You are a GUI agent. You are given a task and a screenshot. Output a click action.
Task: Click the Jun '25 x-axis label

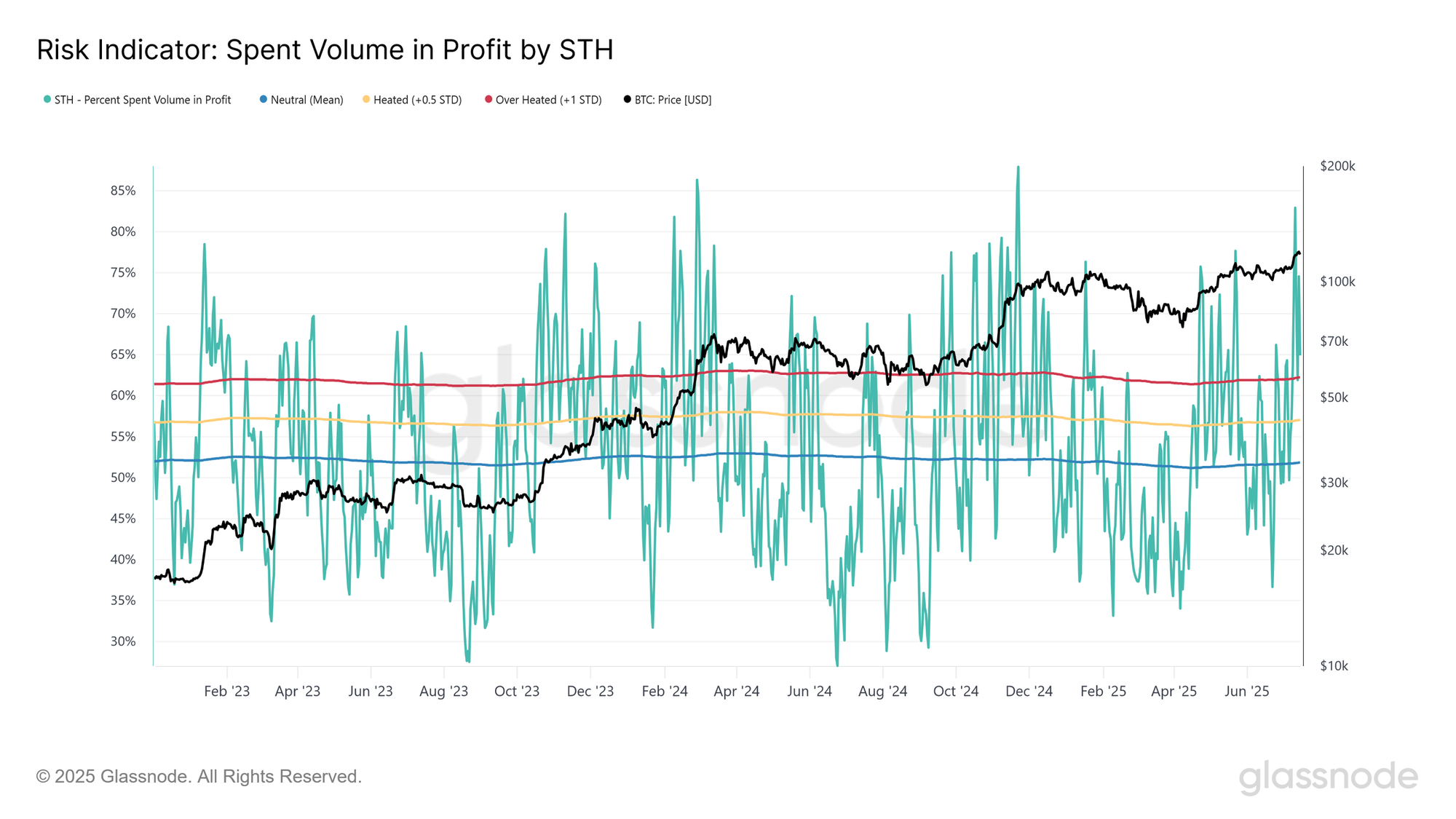(x=1246, y=692)
